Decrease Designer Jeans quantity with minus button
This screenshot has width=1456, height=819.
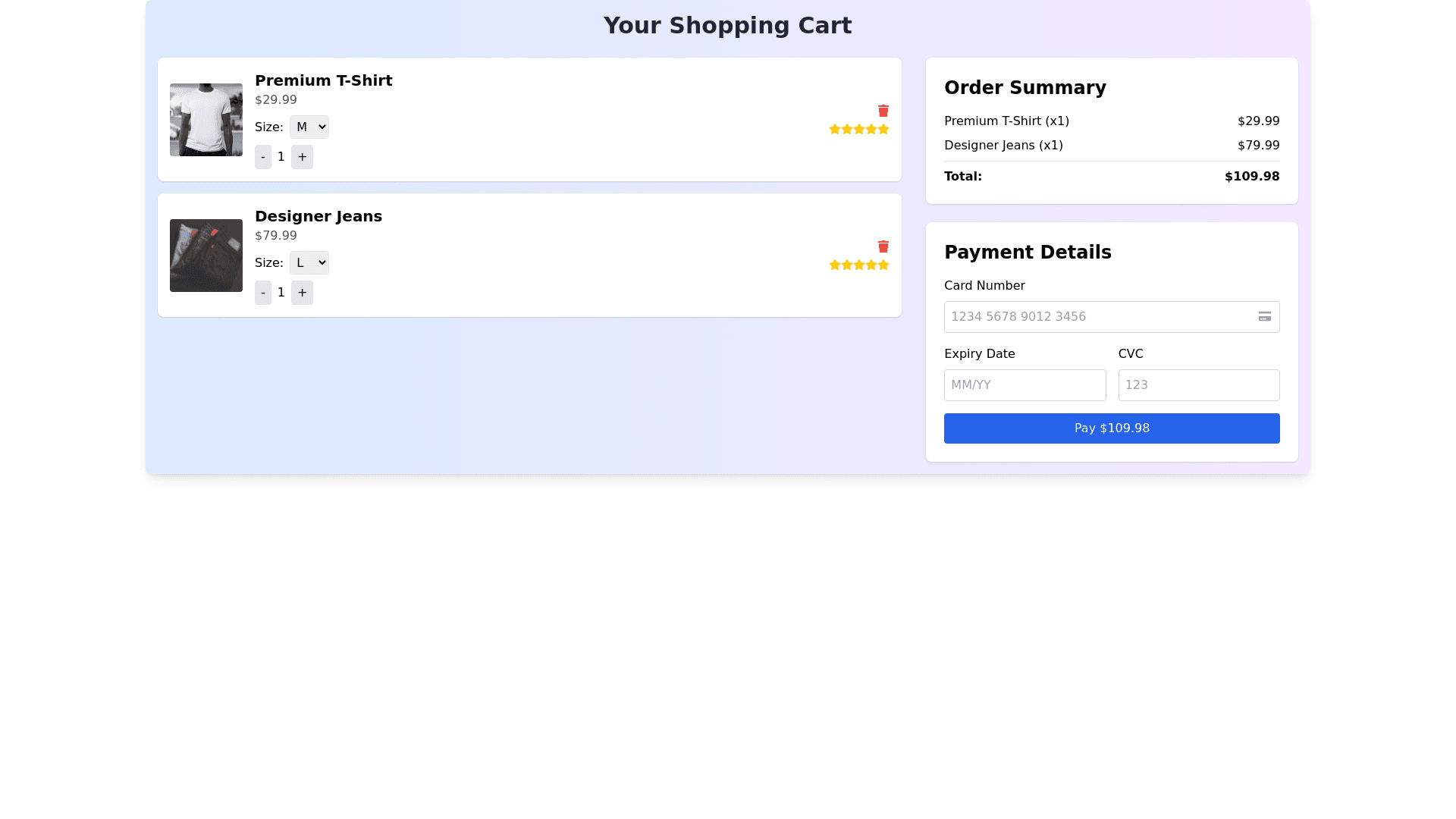point(263,293)
